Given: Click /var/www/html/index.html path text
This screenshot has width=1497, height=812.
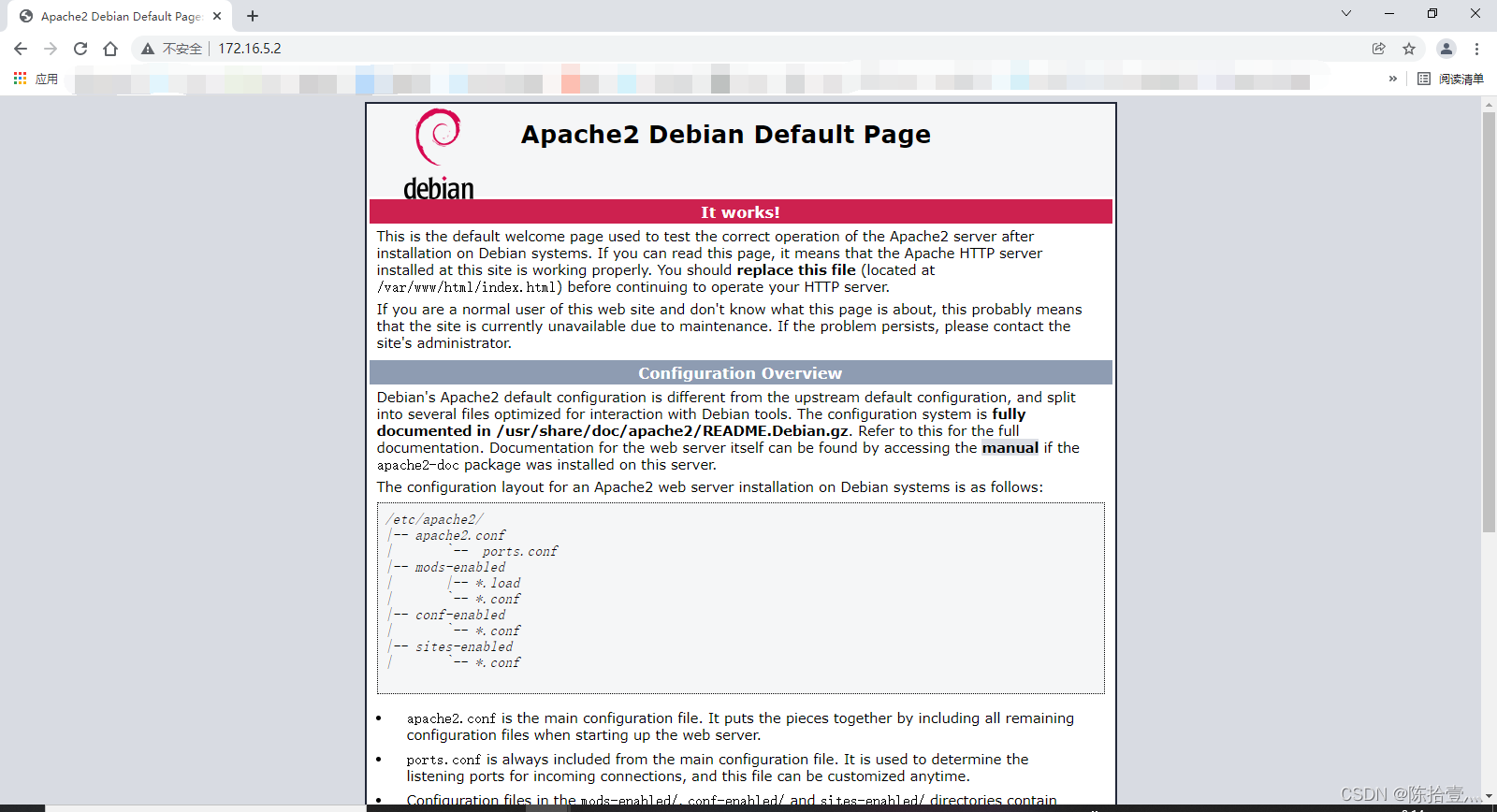Looking at the screenshot, I should pos(467,287).
